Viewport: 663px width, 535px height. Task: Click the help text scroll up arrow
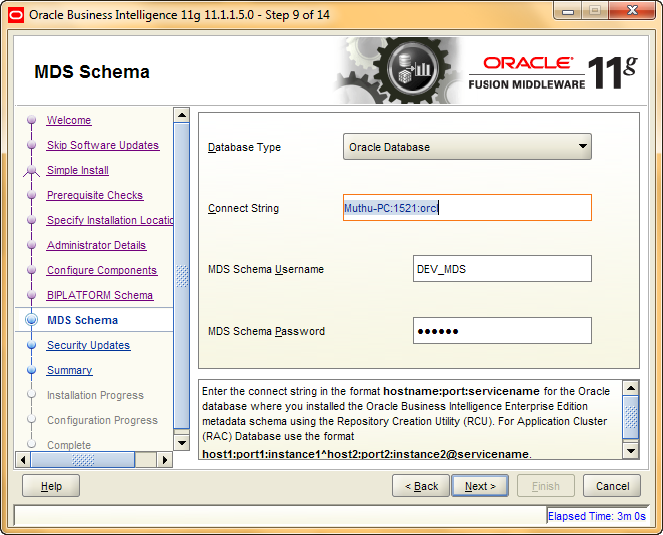[x=631, y=388]
